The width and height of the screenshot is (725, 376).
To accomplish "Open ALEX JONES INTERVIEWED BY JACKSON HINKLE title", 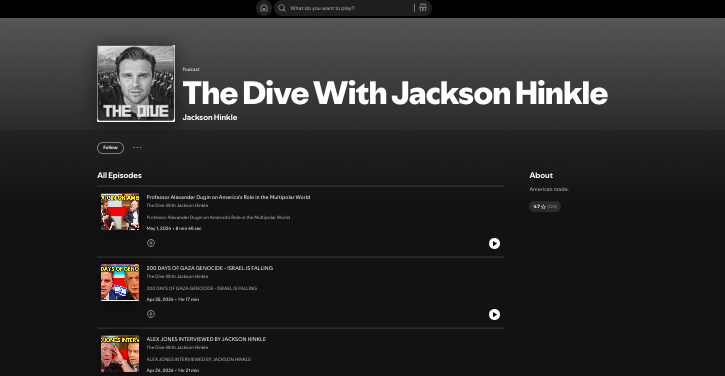I will 206,339.
